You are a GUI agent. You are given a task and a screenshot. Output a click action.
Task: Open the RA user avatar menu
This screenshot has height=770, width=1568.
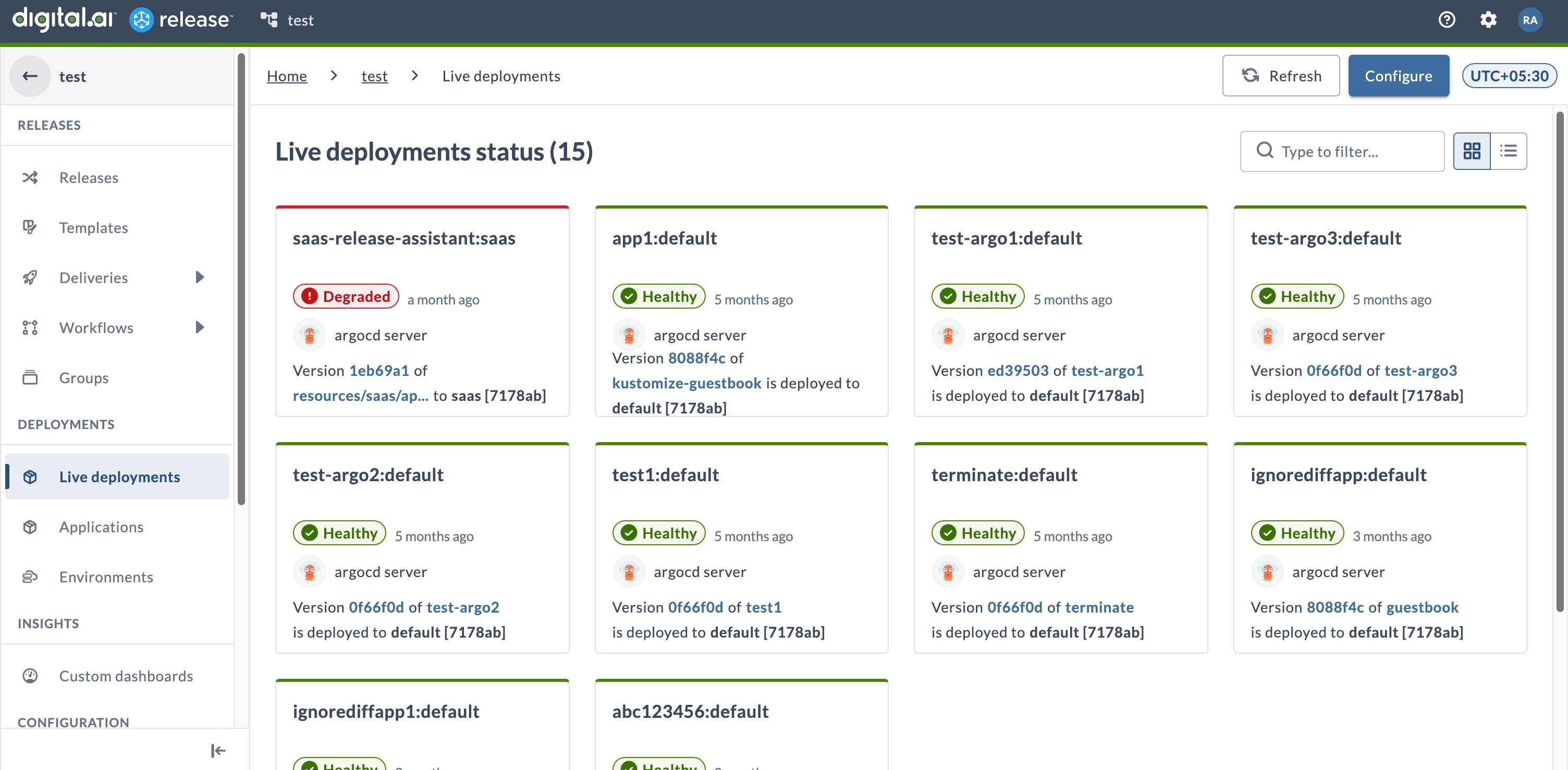pos(1529,20)
